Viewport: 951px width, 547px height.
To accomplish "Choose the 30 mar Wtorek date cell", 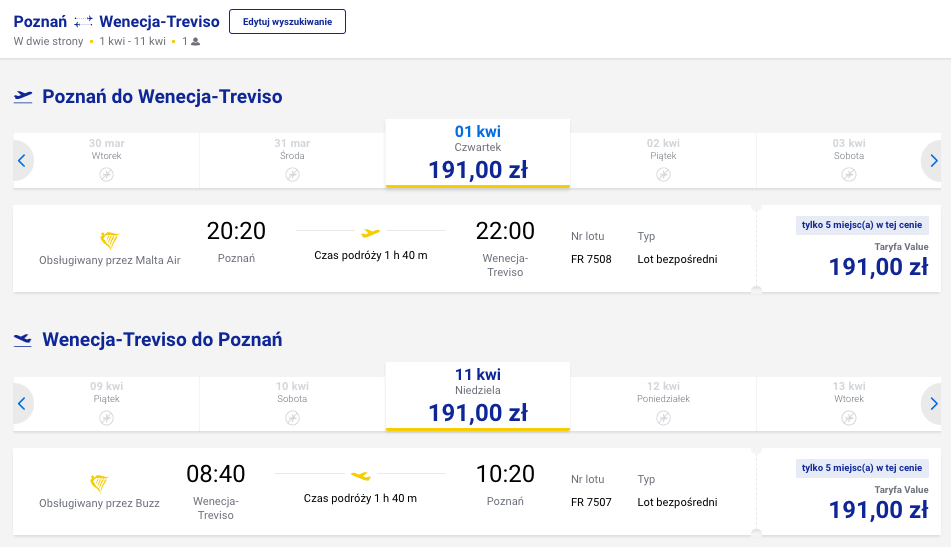I will 107,160.
